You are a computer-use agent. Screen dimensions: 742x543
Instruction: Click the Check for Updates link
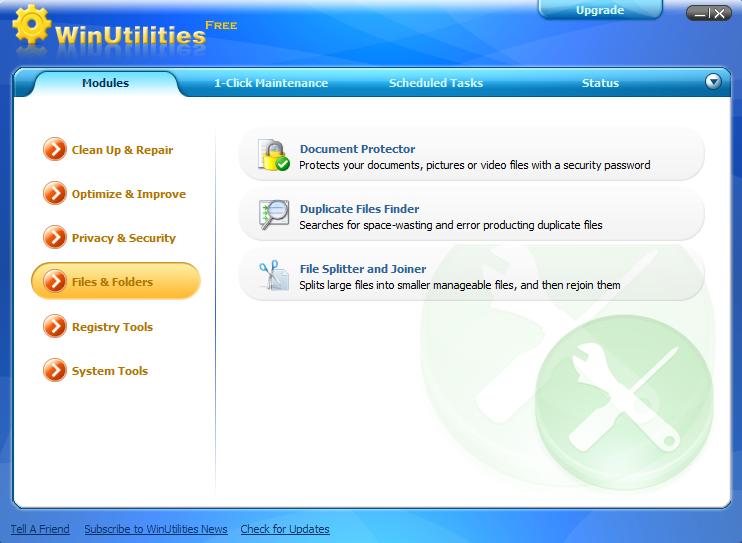click(285, 529)
